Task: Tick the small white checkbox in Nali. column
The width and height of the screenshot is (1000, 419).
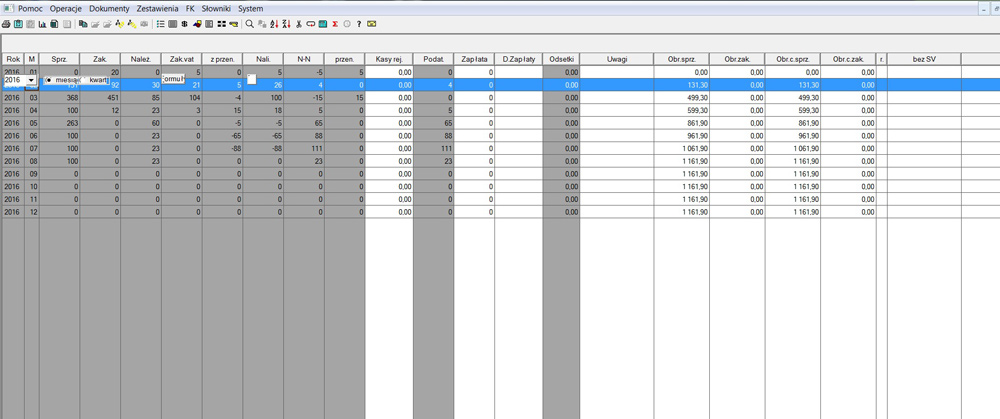Action: pos(252,80)
